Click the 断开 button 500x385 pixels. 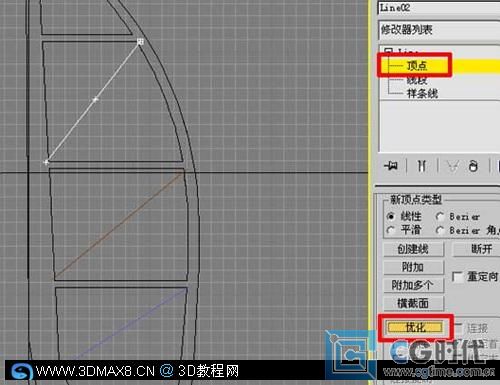point(477,249)
